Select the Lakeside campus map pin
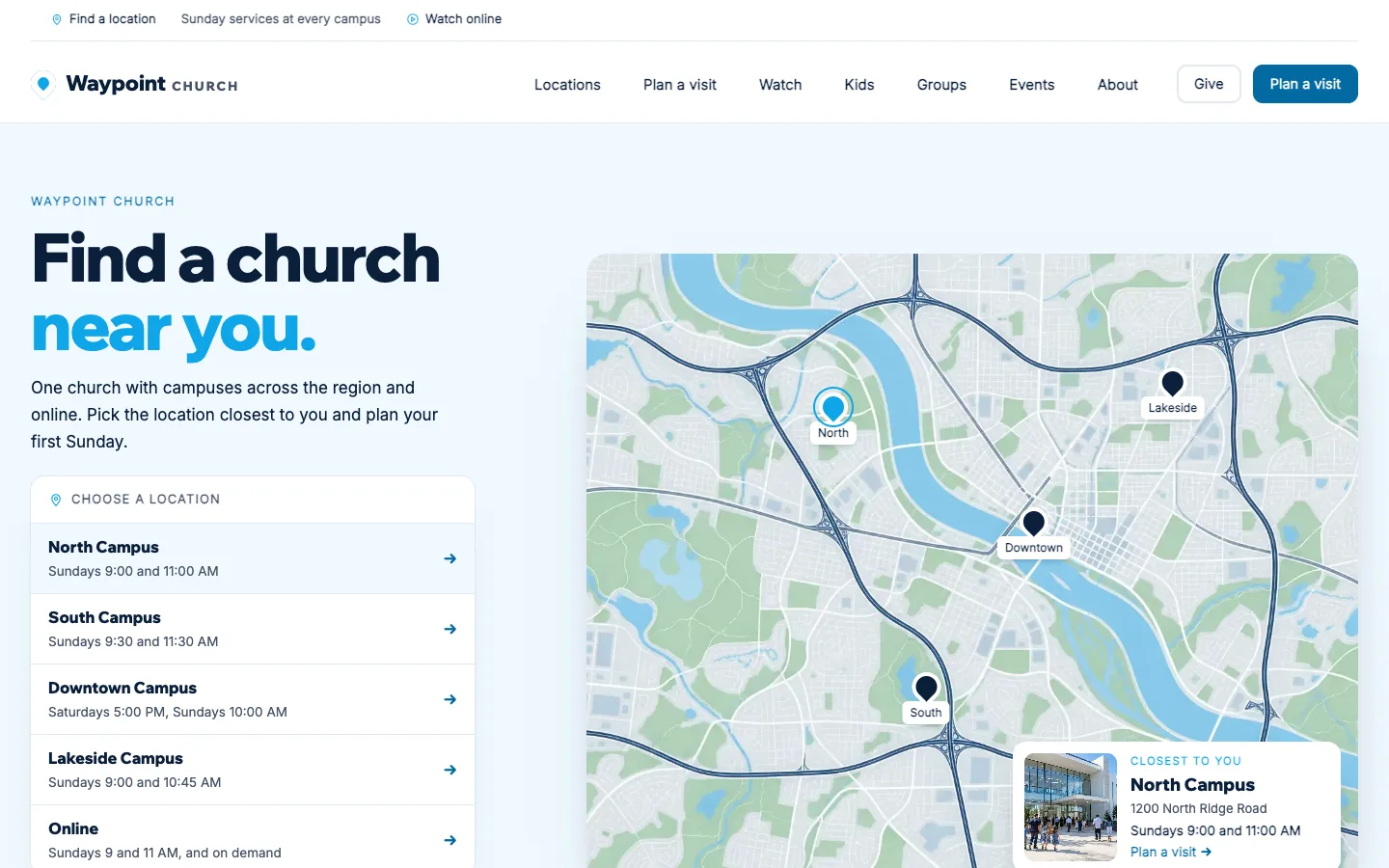1389x868 pixels. point(1173,383)
